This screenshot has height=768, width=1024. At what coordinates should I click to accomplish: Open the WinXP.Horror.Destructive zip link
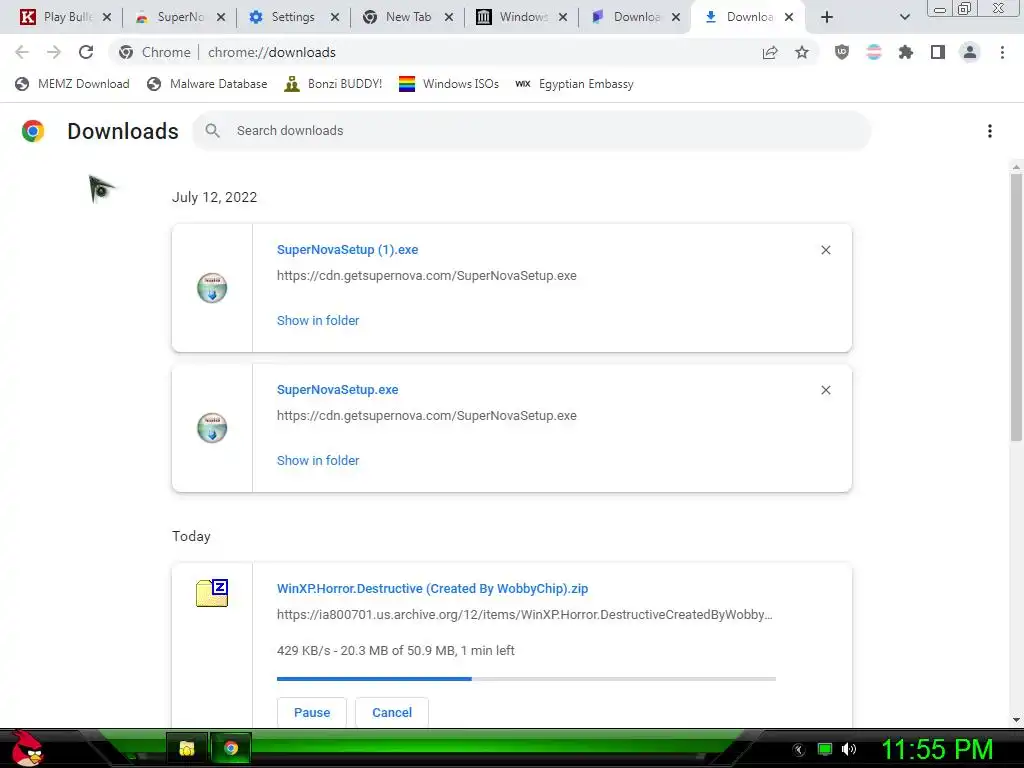(432, 588)
